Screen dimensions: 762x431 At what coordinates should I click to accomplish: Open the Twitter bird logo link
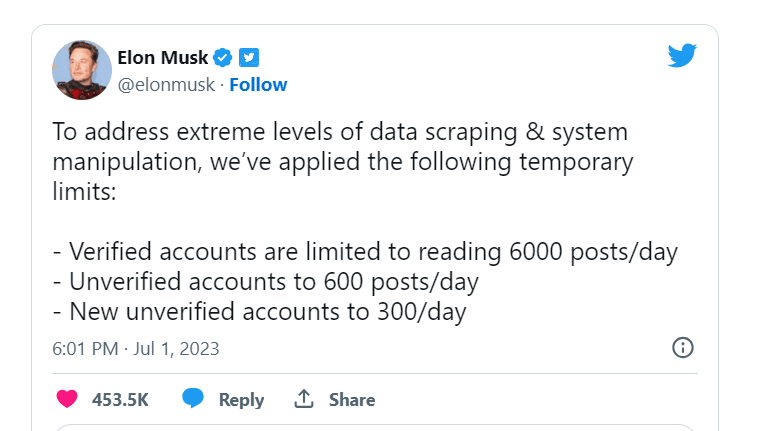click(682, 55)
